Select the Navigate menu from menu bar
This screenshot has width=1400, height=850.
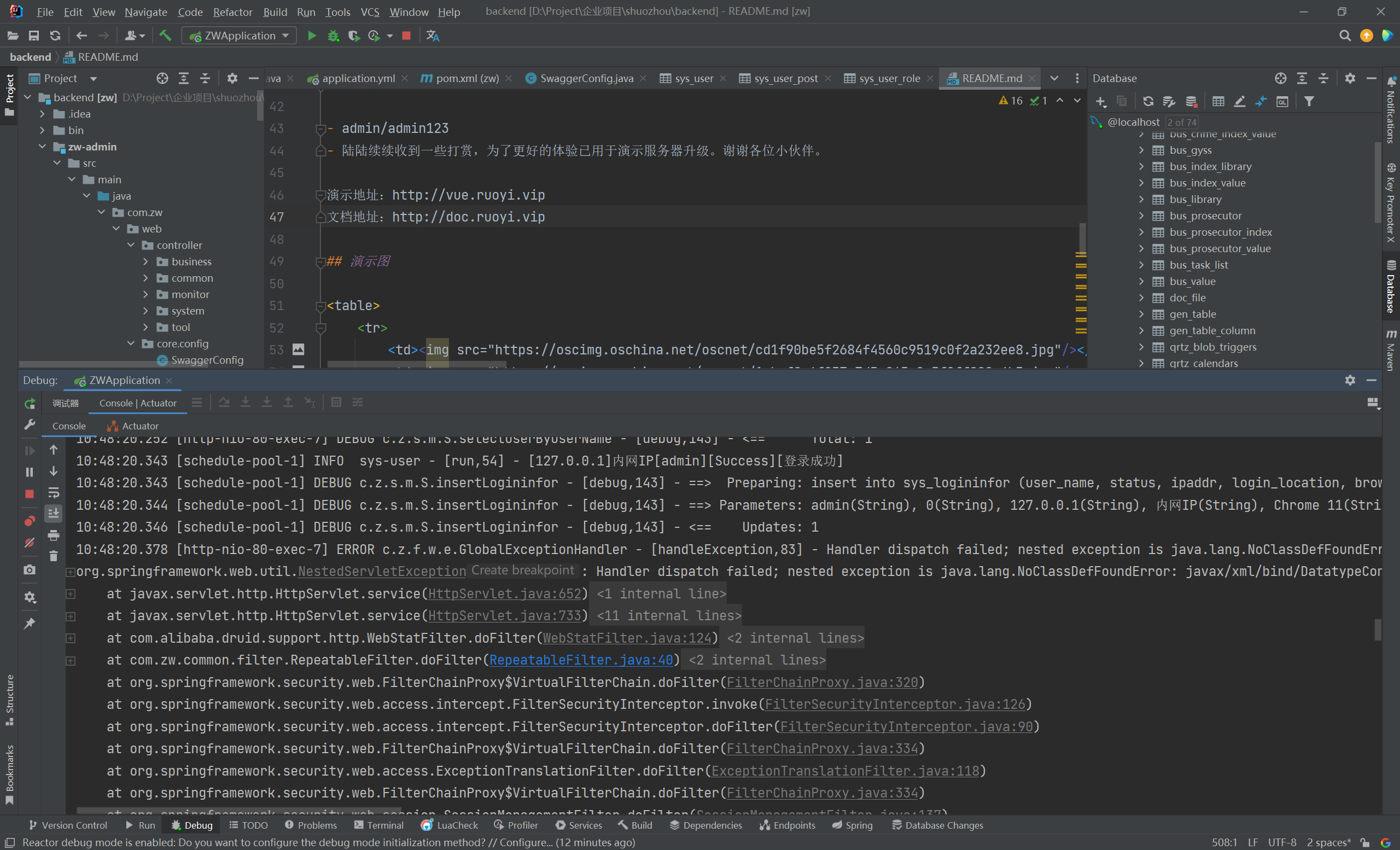144,12
